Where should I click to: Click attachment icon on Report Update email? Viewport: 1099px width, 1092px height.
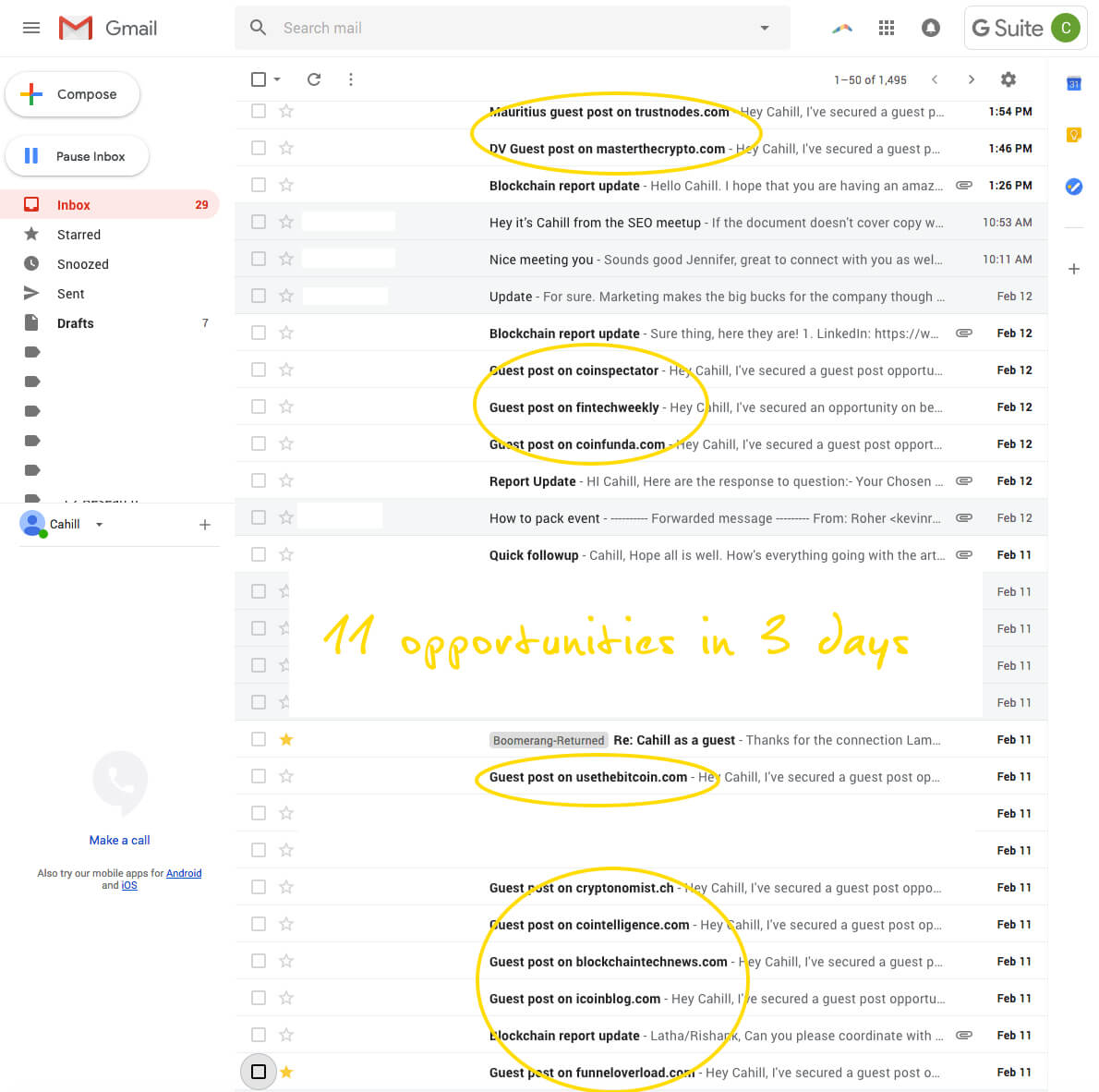[x=964, y=480]
